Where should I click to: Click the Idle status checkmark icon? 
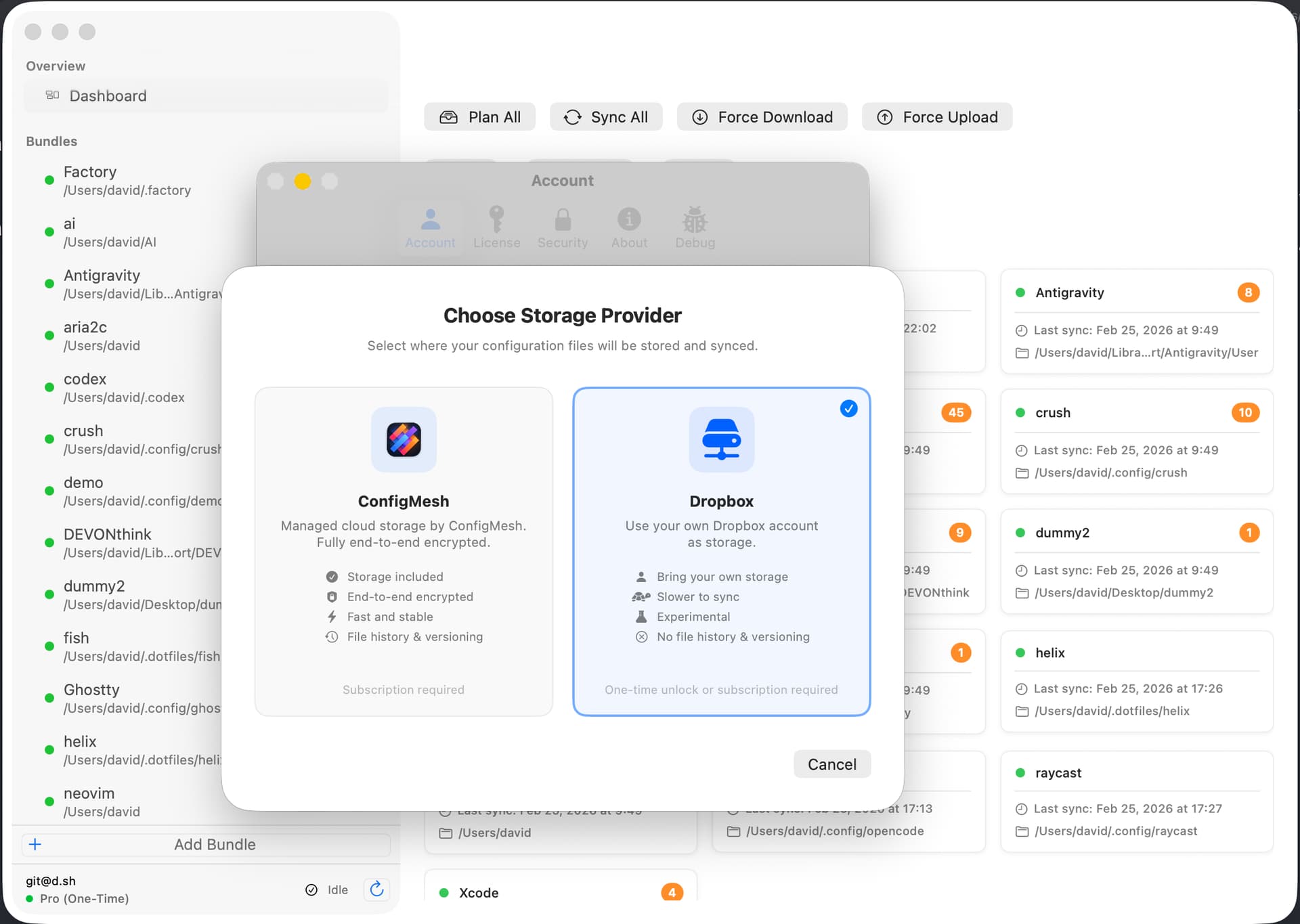pos(311,889)
